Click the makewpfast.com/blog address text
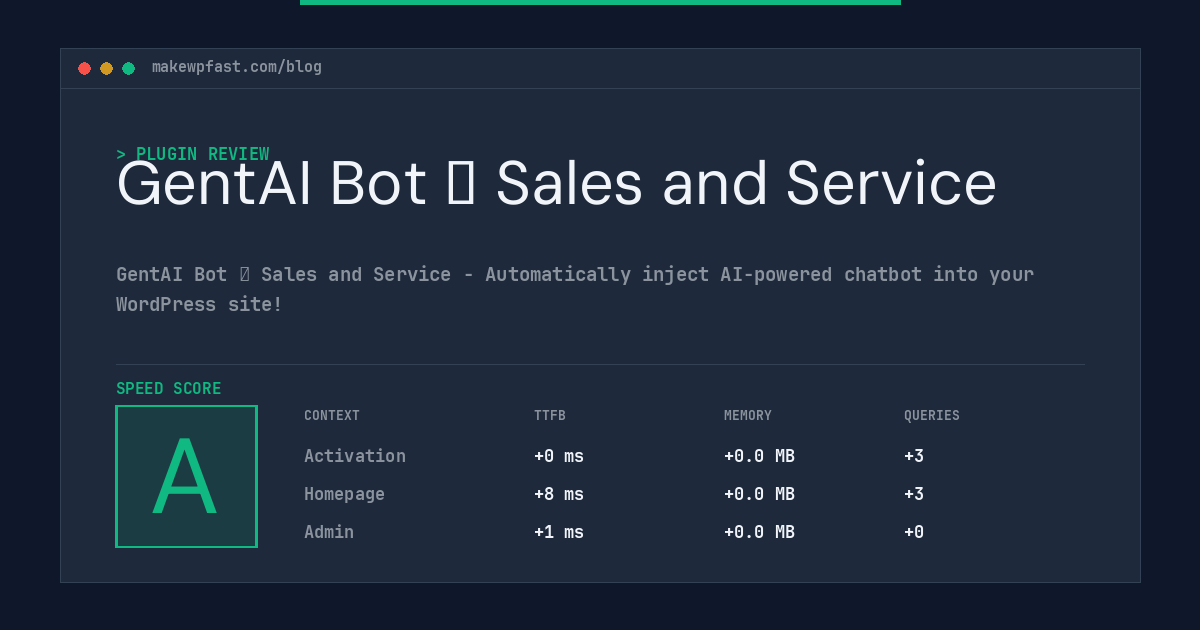1200x630 pixels. pyautogui.click(x=237, y=67)
